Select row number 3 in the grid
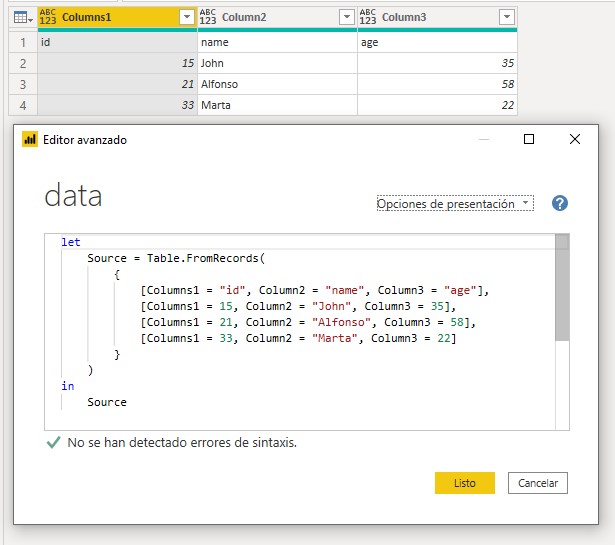Screen dimensions: 615x545 23,84
